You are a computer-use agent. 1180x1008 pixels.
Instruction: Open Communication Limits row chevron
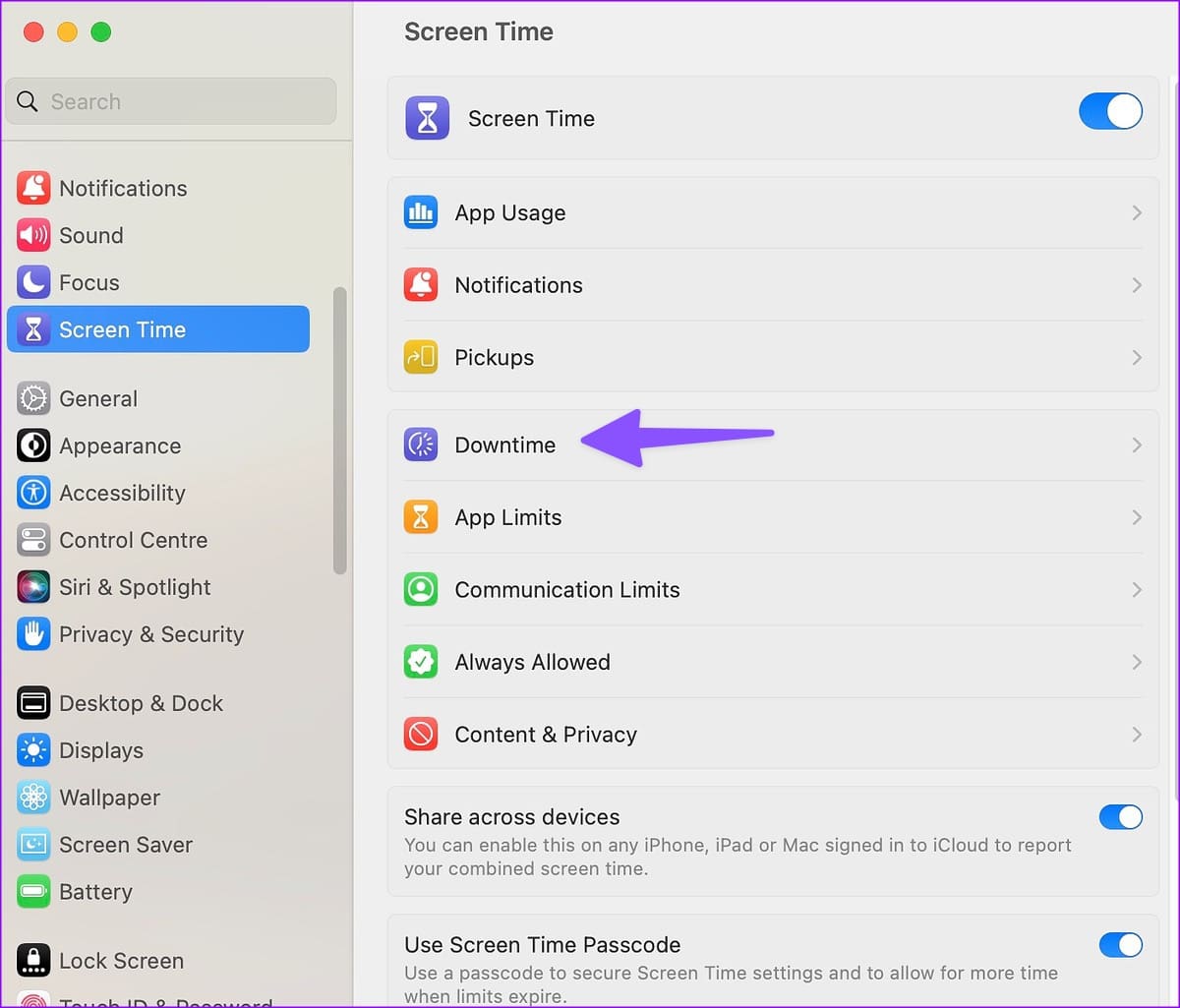pyautogui.click(x=1137, y=590)
